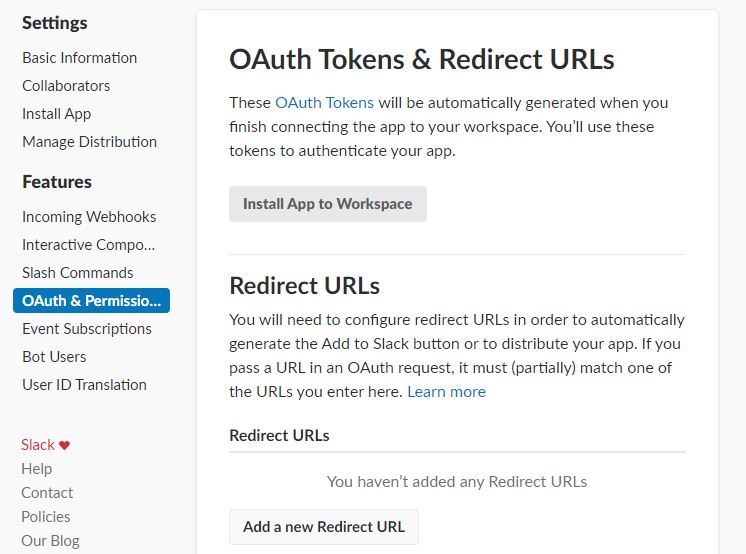Click the Settings sidebar heading
This screenshot has height=554, width=746.
click(55, 23)
